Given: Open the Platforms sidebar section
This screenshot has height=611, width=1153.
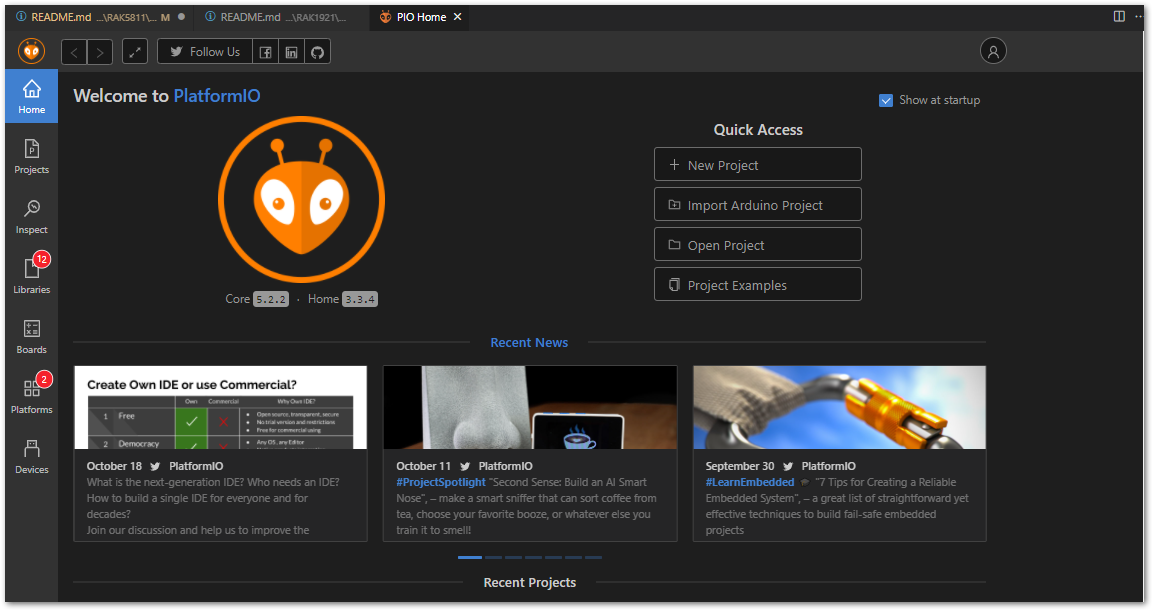Looking at the screenshot, I should [32, 396].
